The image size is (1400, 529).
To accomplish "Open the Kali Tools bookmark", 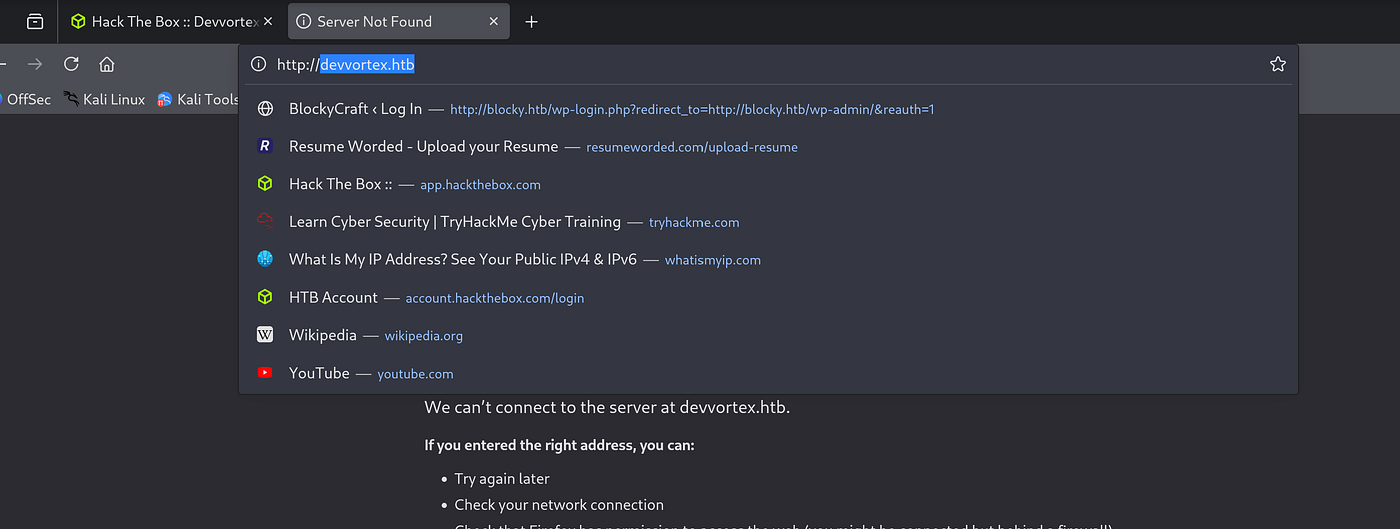I will [198, 99].
